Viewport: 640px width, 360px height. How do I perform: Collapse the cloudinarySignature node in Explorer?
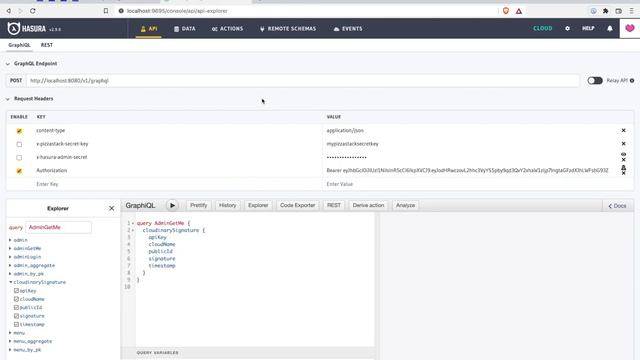(10, 282)
